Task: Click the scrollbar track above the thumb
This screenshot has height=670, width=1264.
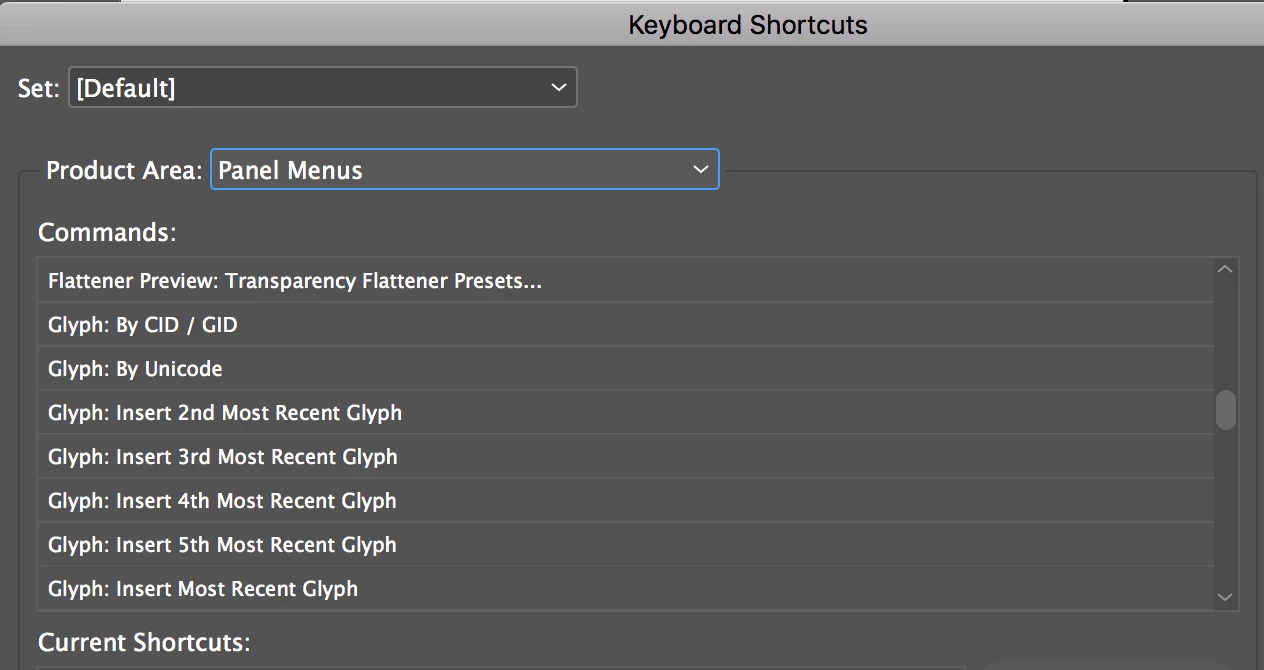Action: coord(1226,330)
